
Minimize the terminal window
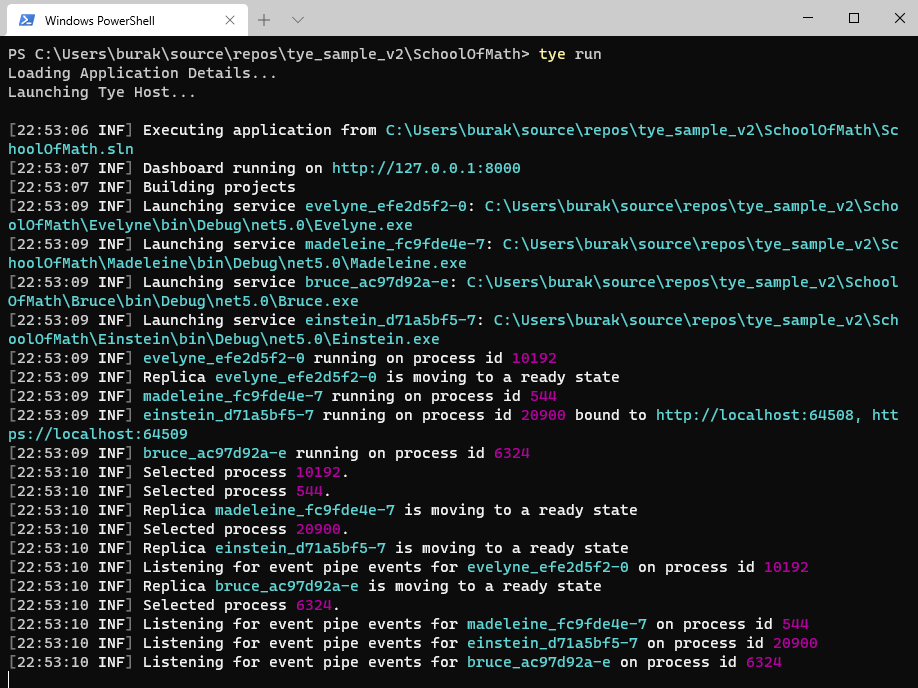808,18
